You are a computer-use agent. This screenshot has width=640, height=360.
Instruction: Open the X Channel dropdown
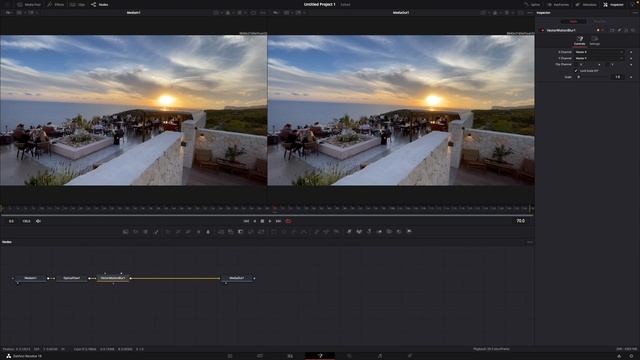[x=599, y=52]
